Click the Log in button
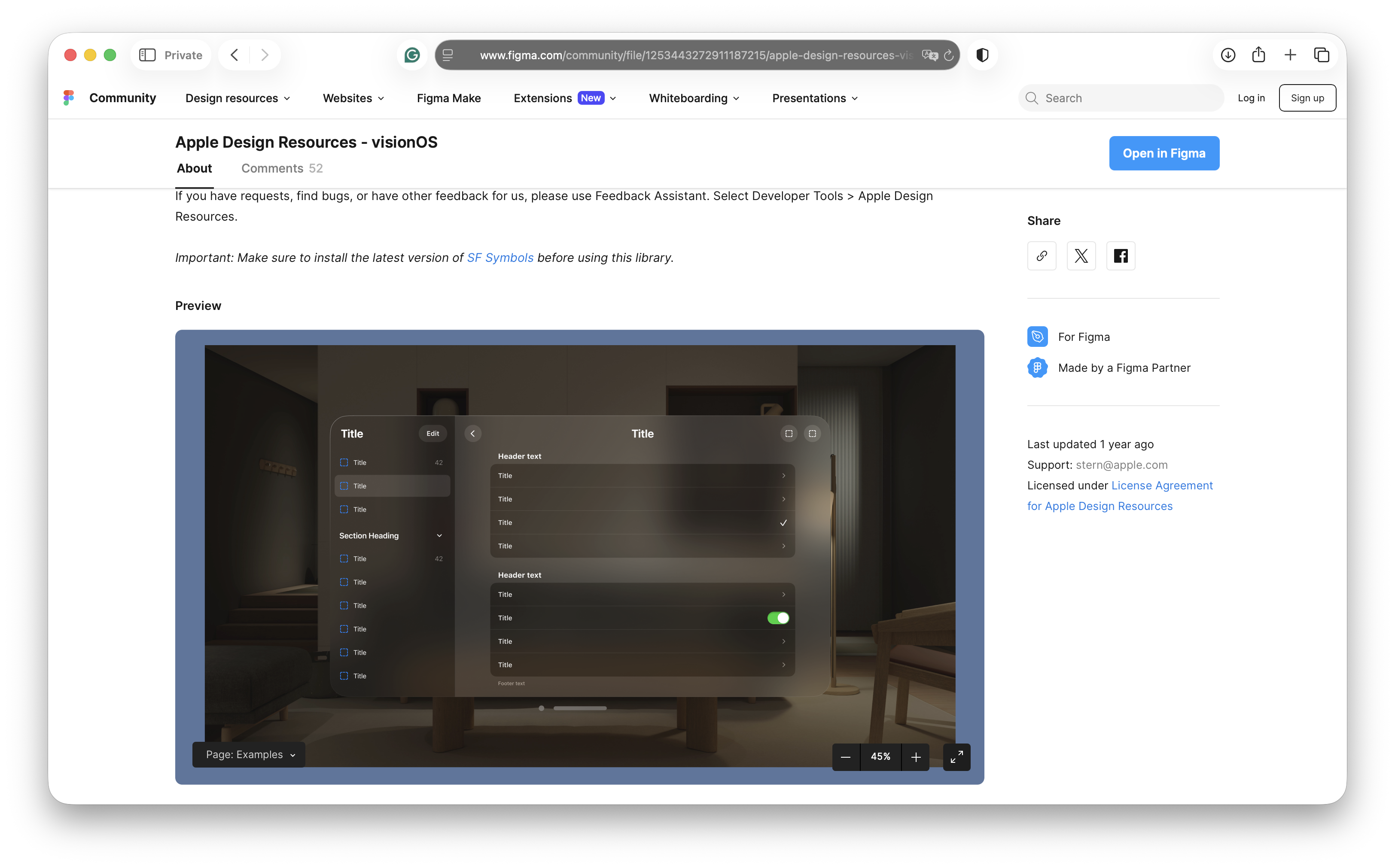1395x868 pixels. click(1251, 98)
